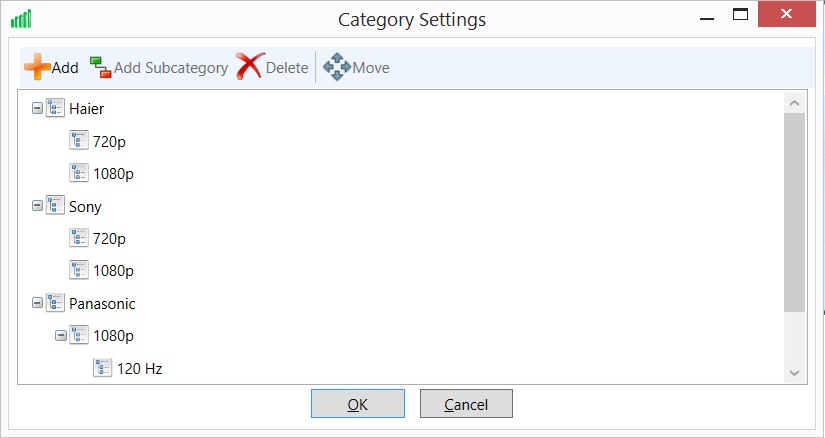Viewport: 825px width, 438px height.
Task: Click the icon beside 120 Hz
Action: [103, 368]
